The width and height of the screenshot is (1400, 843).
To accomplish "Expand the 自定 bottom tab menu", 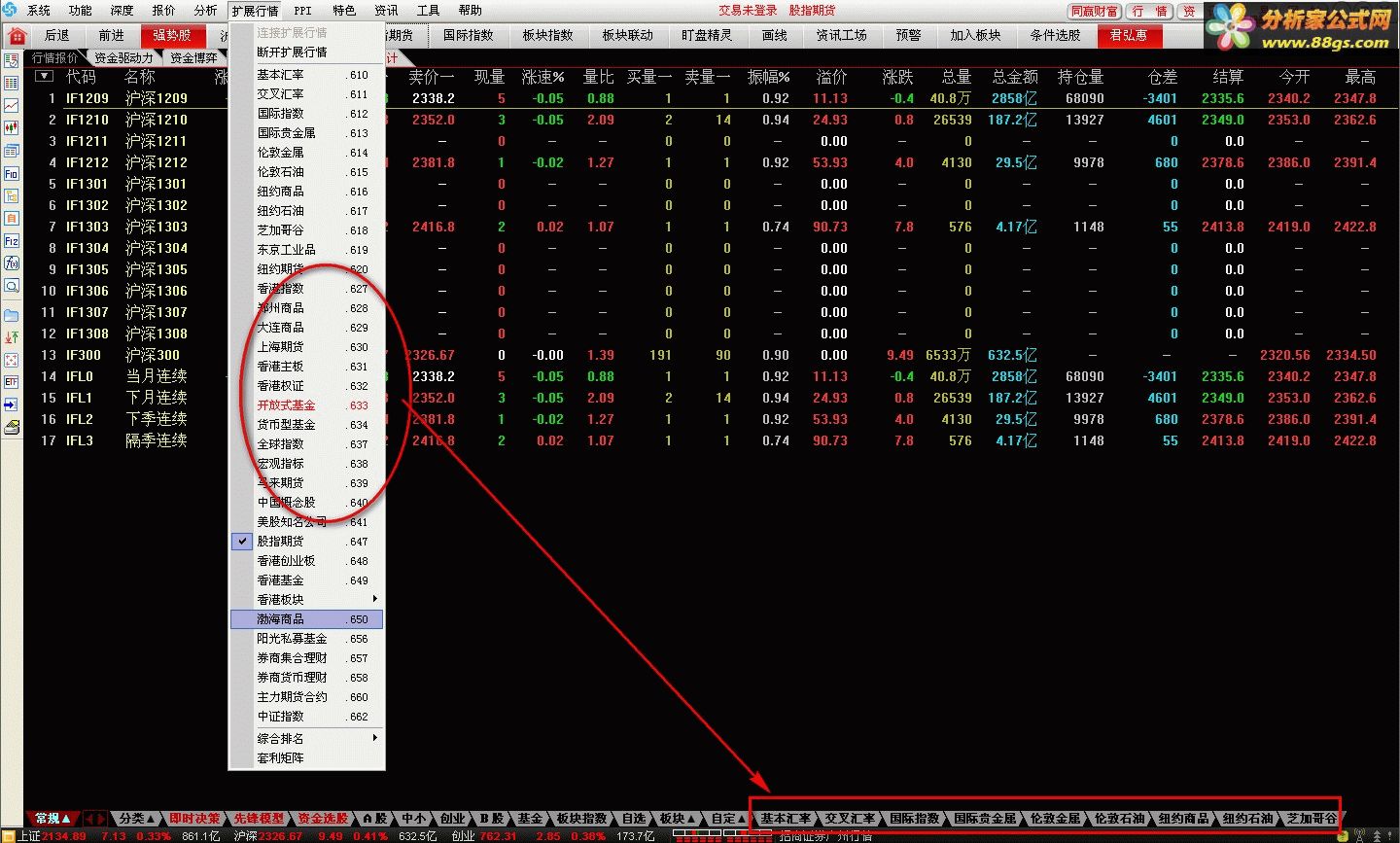I will (727, 819).
